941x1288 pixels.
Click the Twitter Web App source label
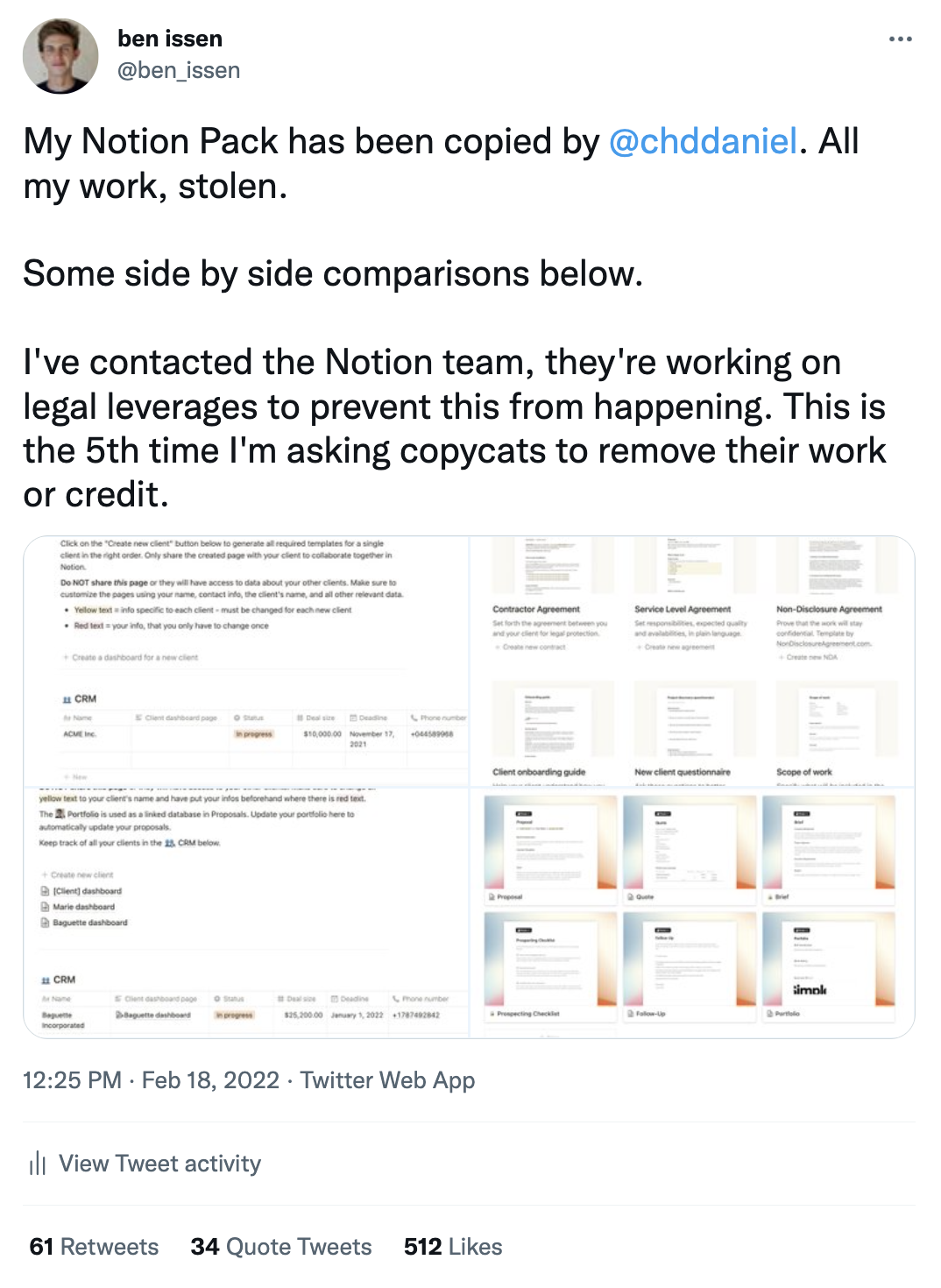click(x=387, y=1080)
